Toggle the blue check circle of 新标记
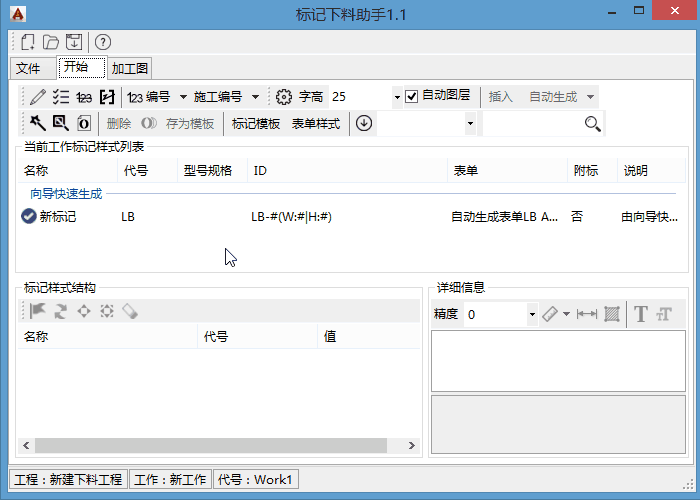The width and height of the screenshot is (700, 500). [29, 217]
